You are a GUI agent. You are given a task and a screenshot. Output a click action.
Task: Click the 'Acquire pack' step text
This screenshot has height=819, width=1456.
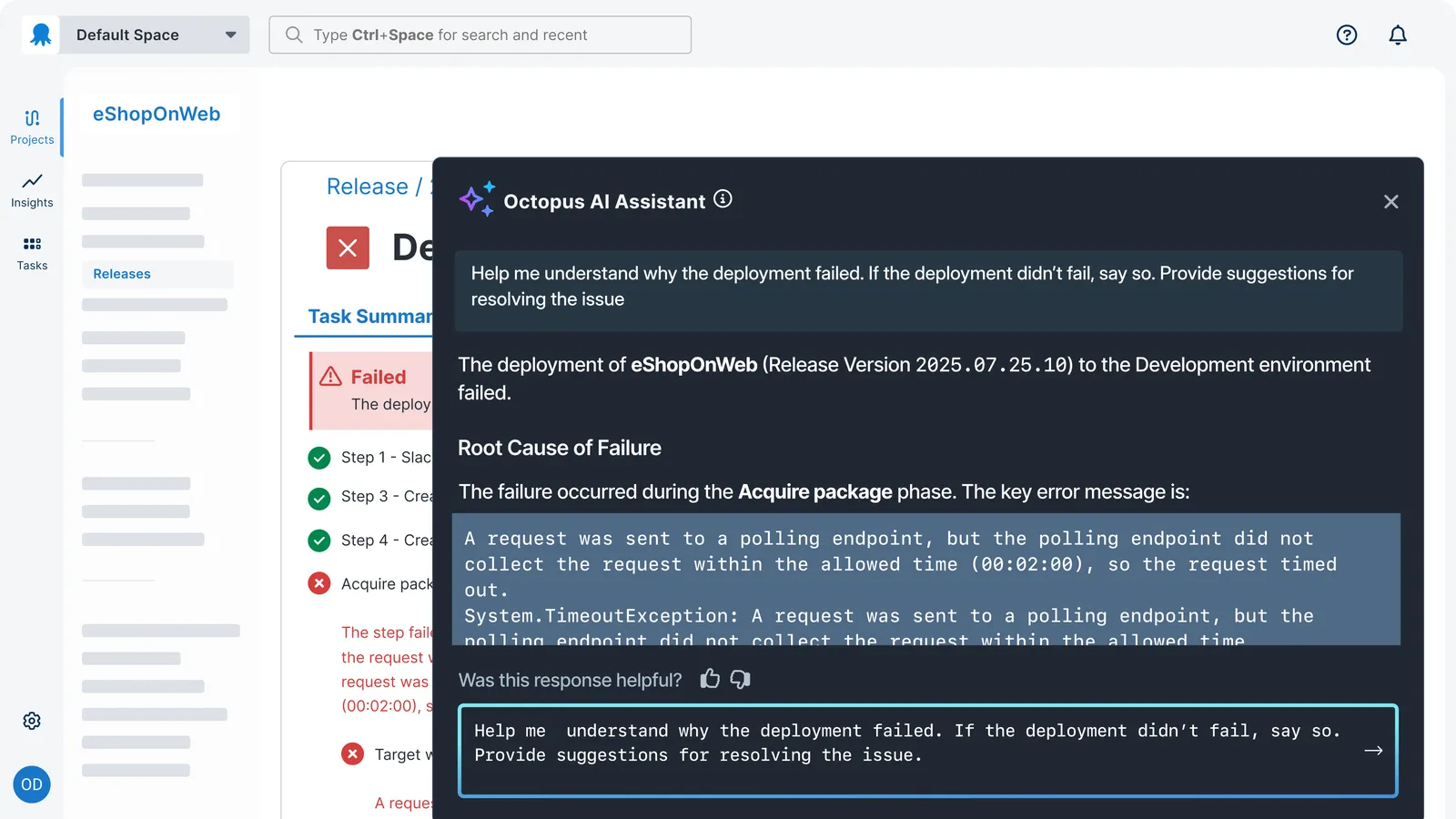386,584
